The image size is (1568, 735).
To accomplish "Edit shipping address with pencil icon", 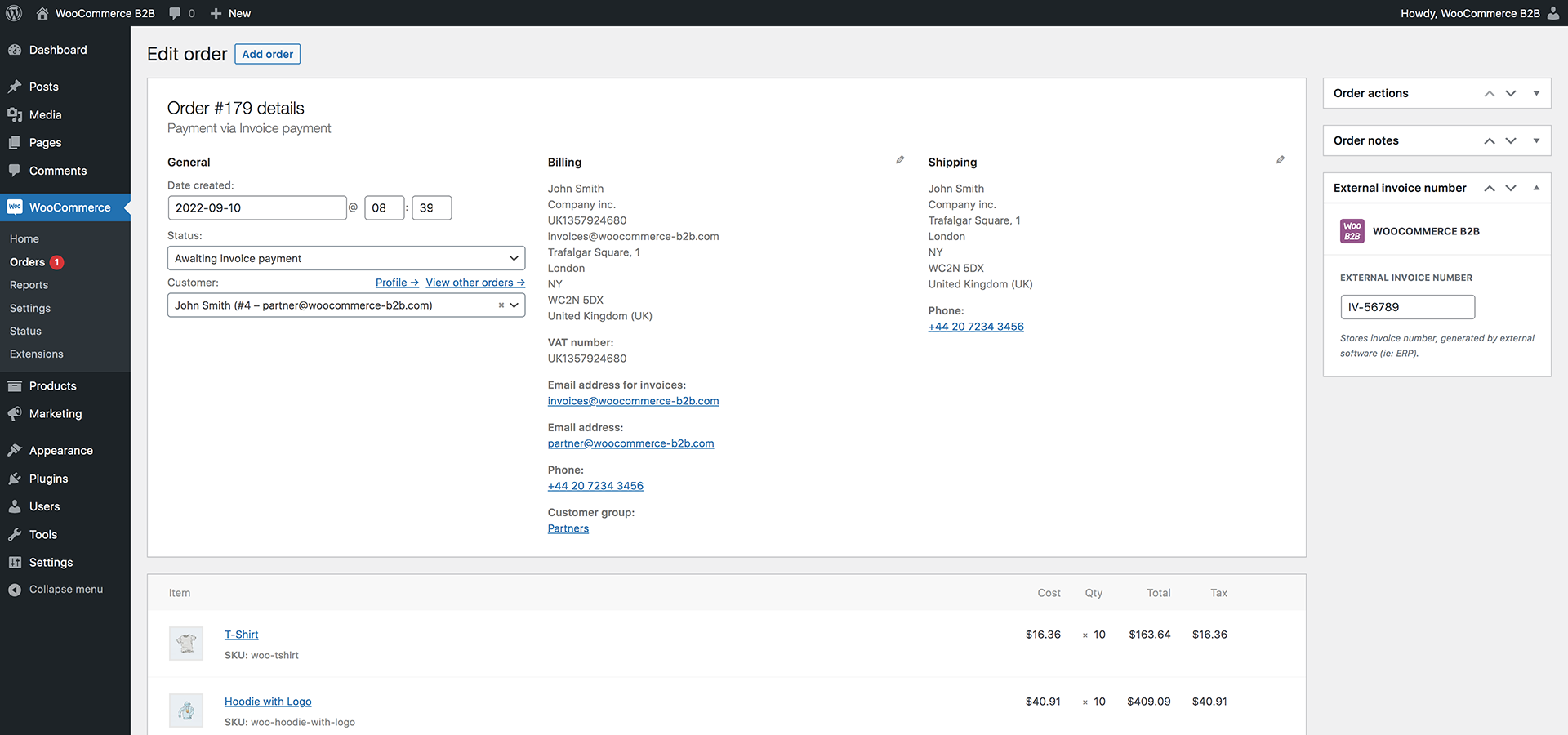I will click(x=1281, y=160).
